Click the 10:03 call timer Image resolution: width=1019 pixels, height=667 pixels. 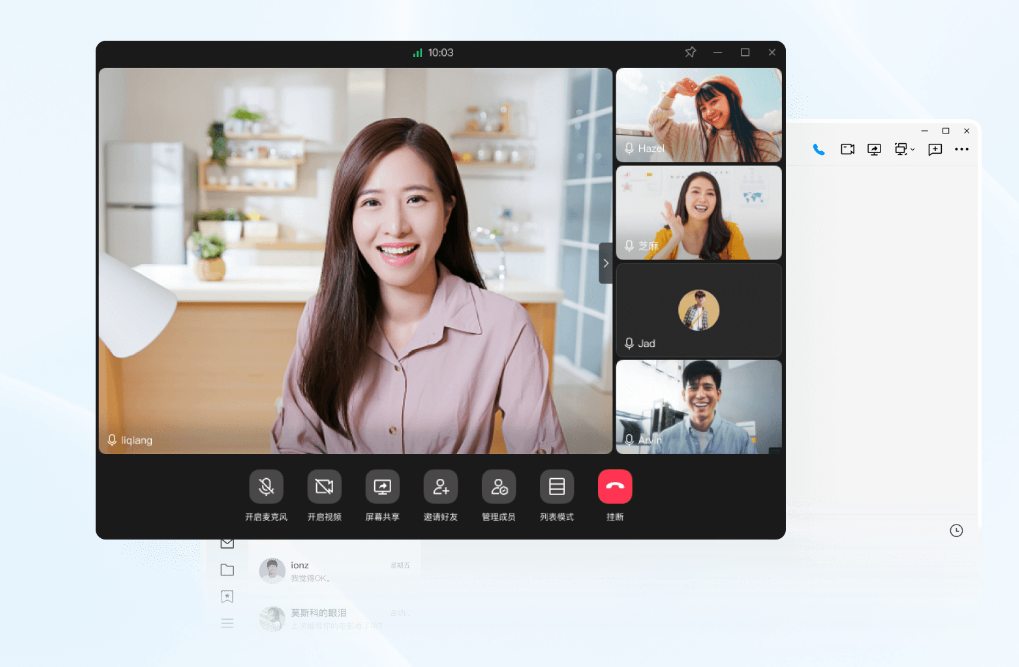(441, 53)
